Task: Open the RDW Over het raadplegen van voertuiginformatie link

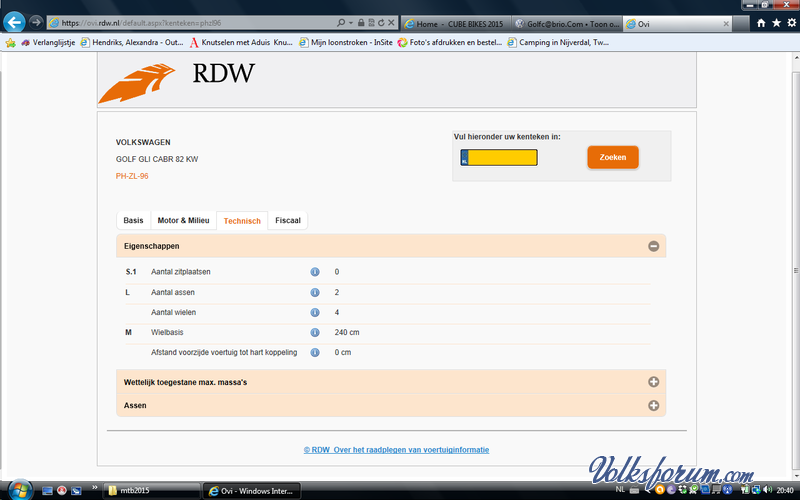Action: (x=396, y=449)
